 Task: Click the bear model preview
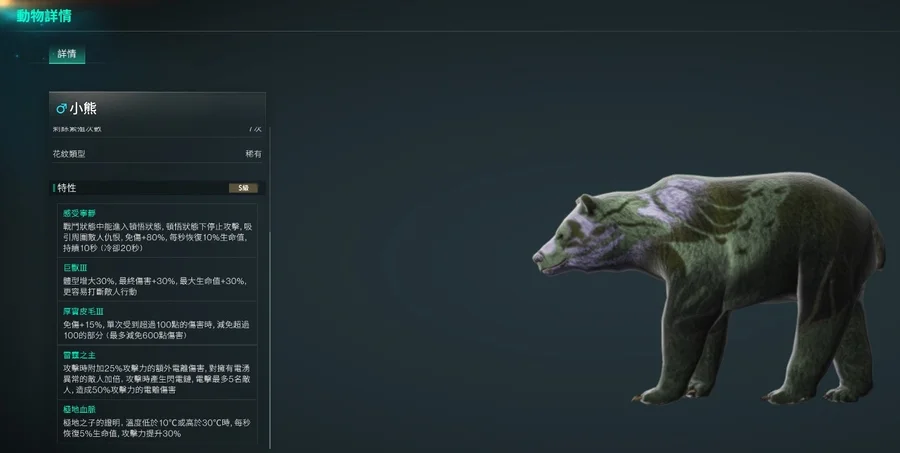(708, 287)
